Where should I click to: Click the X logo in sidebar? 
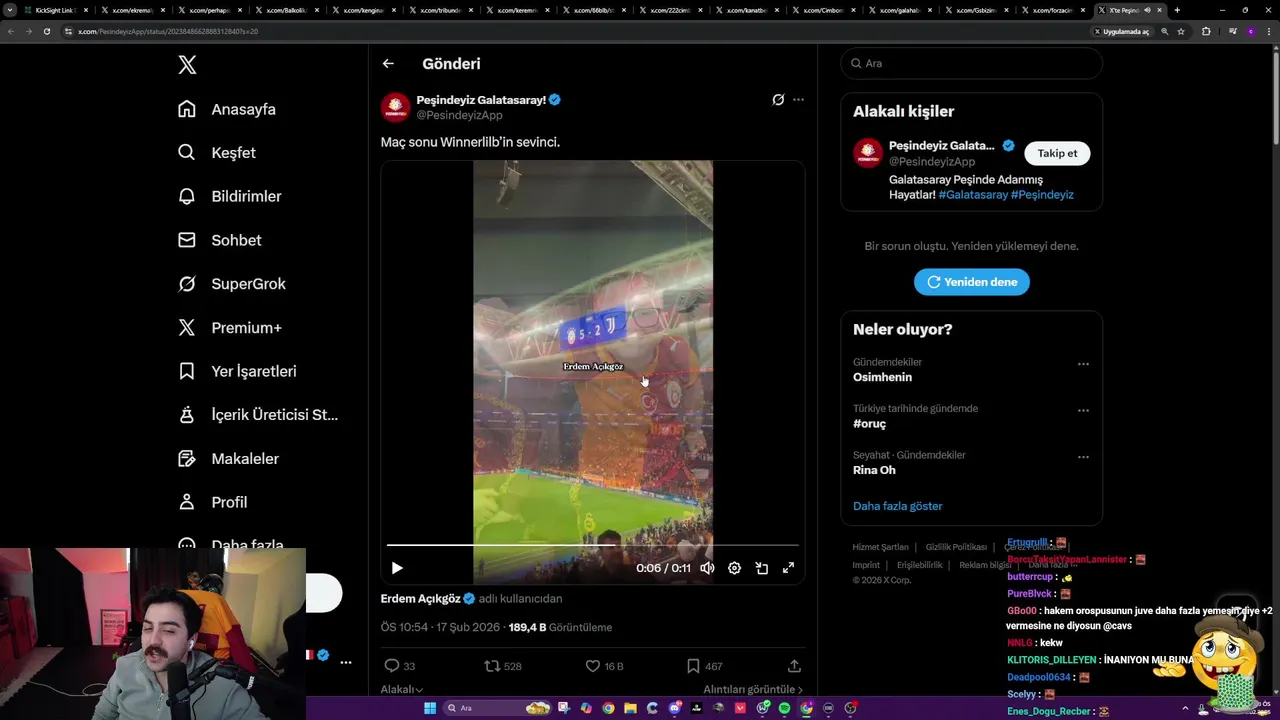click(x=187, y=65)
